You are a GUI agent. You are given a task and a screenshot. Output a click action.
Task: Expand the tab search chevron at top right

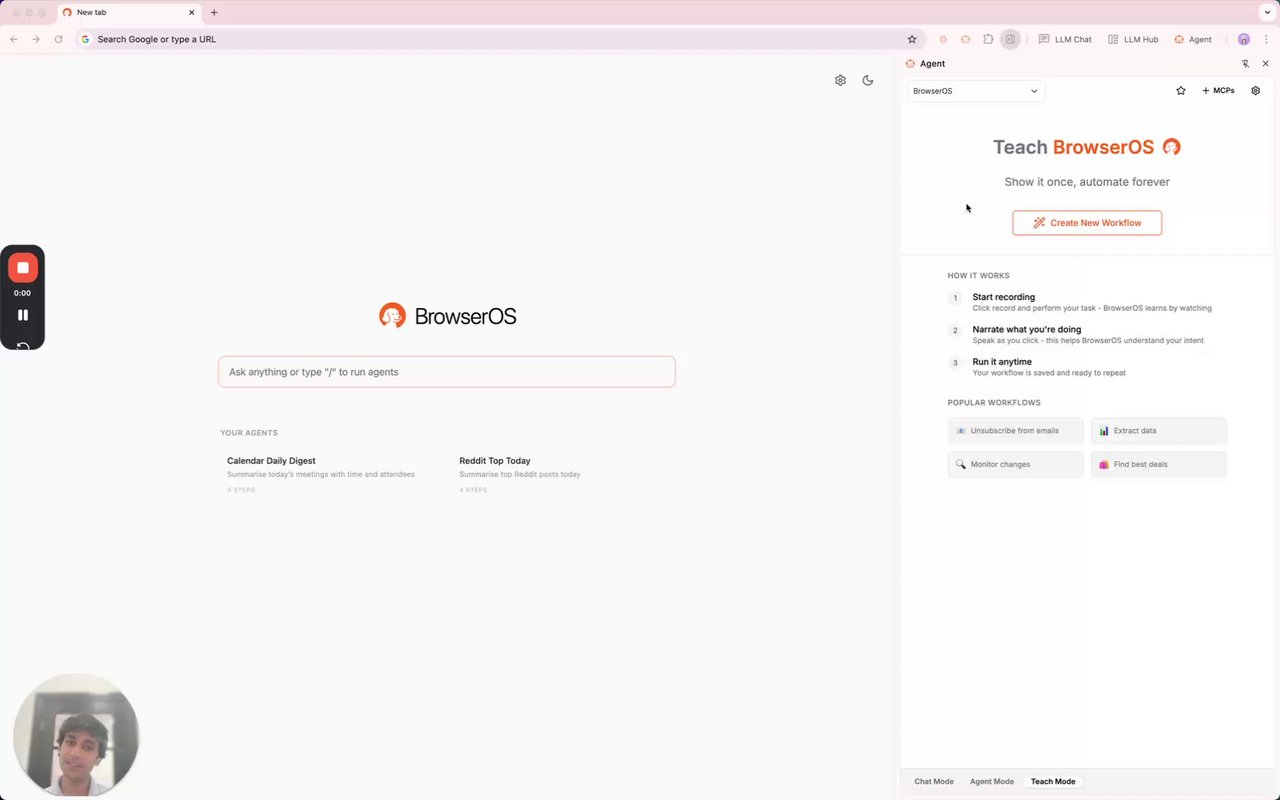[1267, 12]
